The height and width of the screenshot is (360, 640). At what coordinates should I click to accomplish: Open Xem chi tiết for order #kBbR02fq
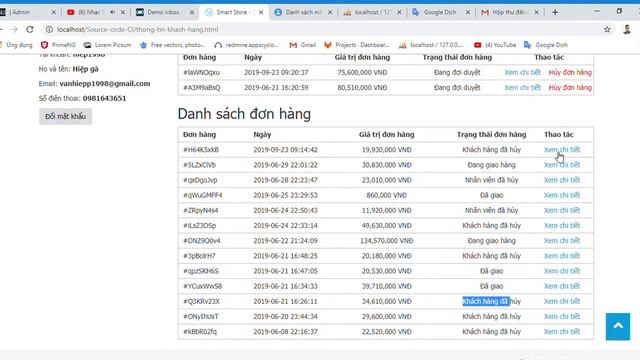[x=562, y=331]
